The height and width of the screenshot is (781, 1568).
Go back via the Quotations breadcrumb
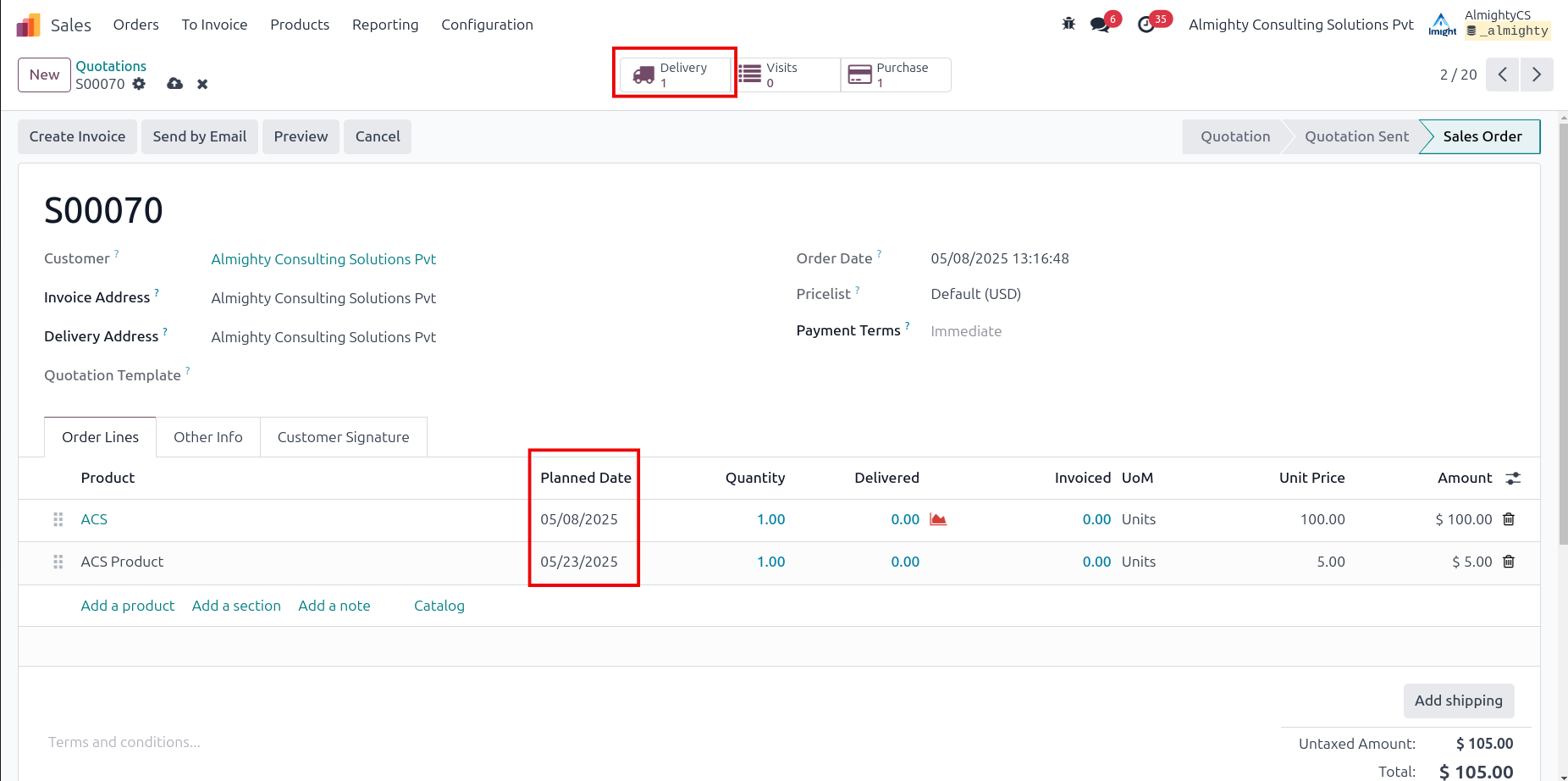tap(111, 66)
